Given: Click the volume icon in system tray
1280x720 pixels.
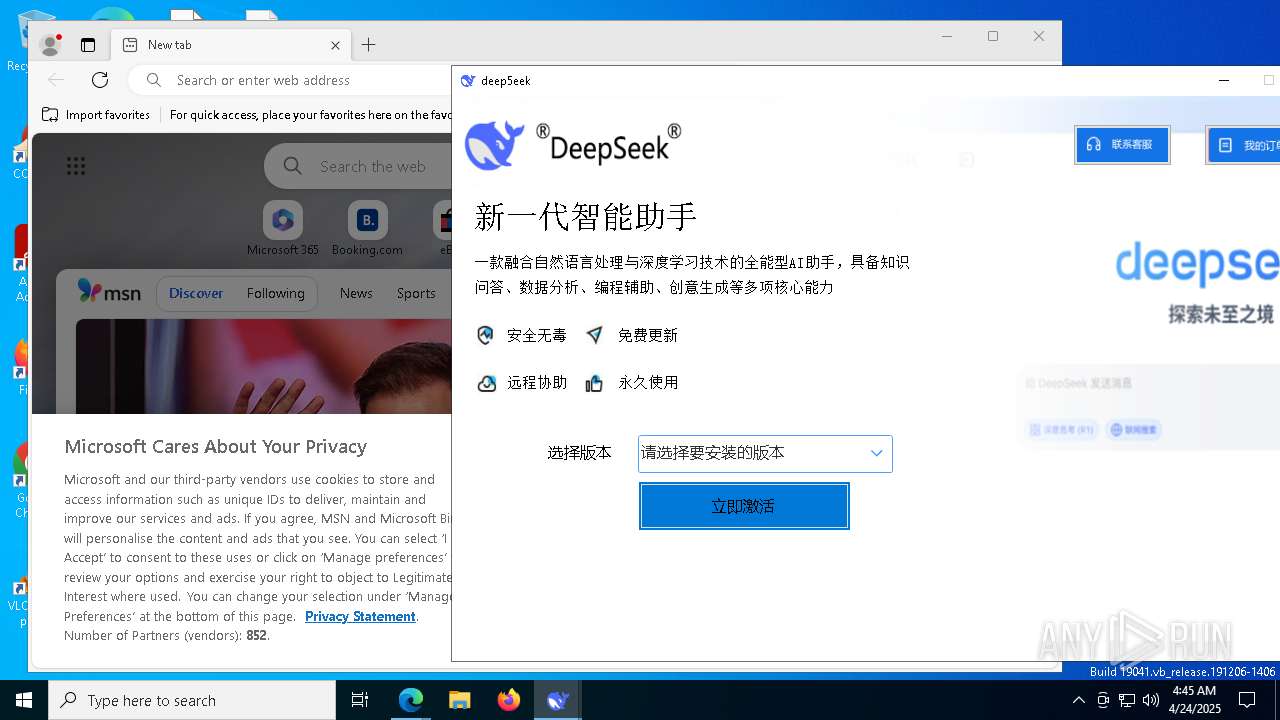Looking at the screenshot, I should click(x=1151, y=700).
